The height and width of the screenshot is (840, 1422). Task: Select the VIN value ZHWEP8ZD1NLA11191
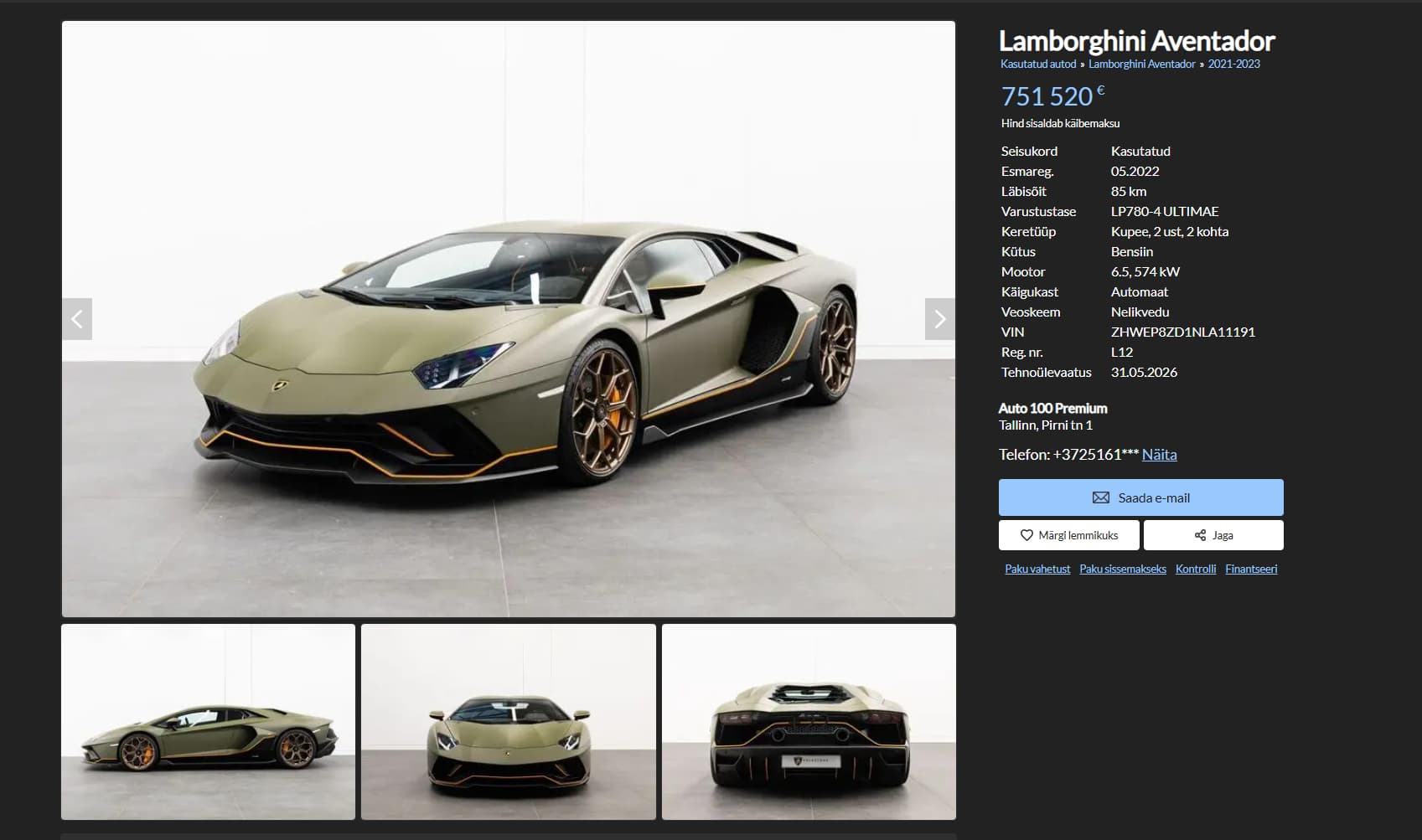(x=1182, y=332)
